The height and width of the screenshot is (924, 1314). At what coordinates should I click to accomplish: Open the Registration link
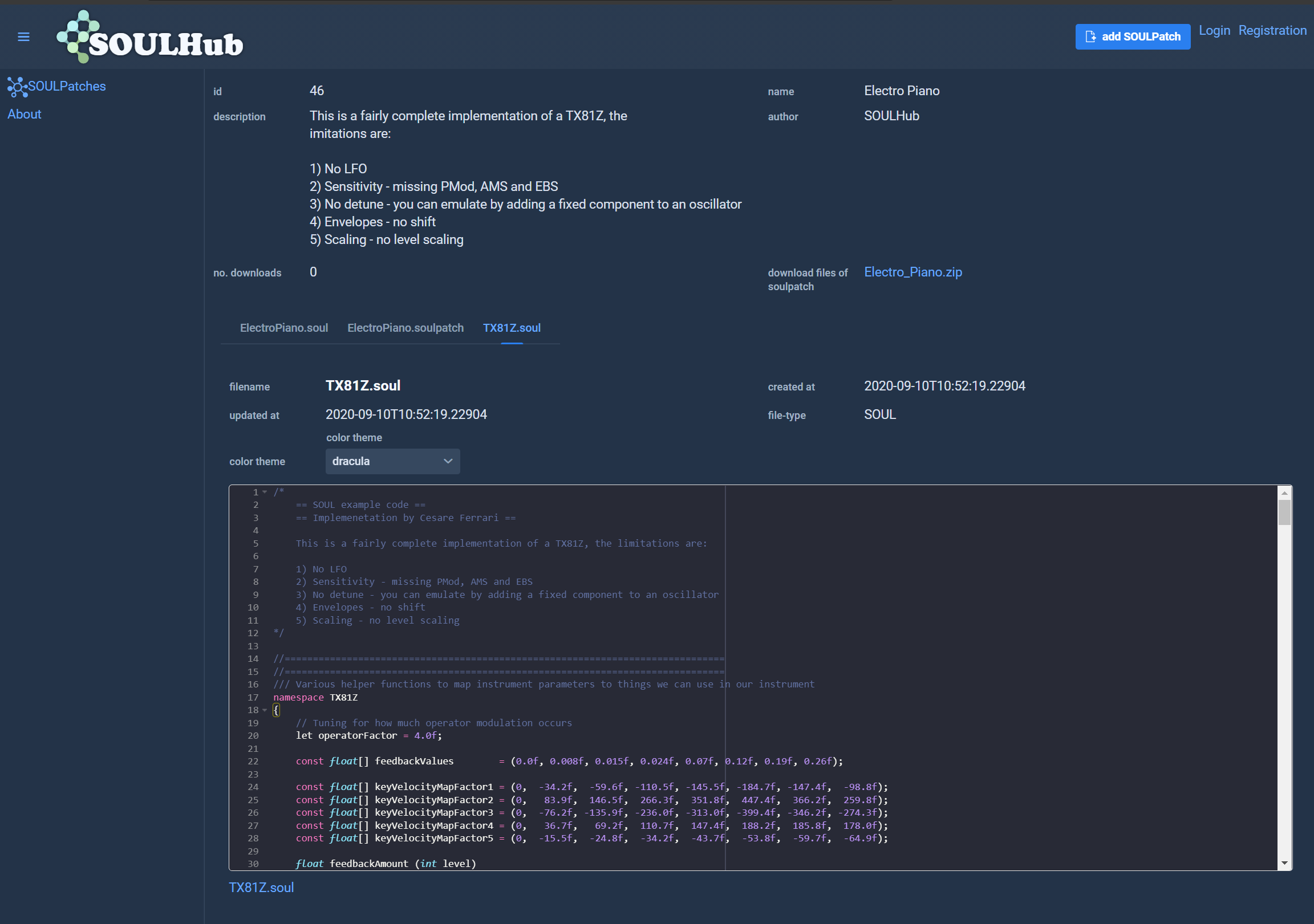[x=1272, y=31]
